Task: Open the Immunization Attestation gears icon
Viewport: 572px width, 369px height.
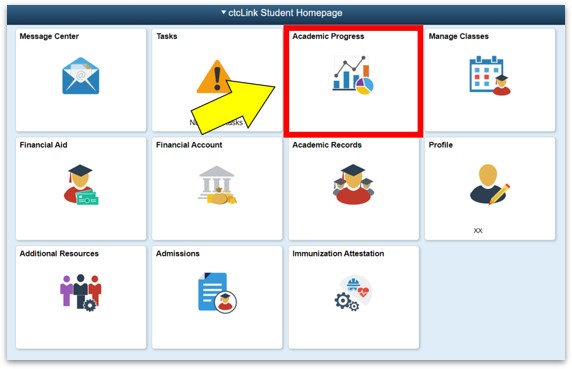Action: click(x=353, y=293)
